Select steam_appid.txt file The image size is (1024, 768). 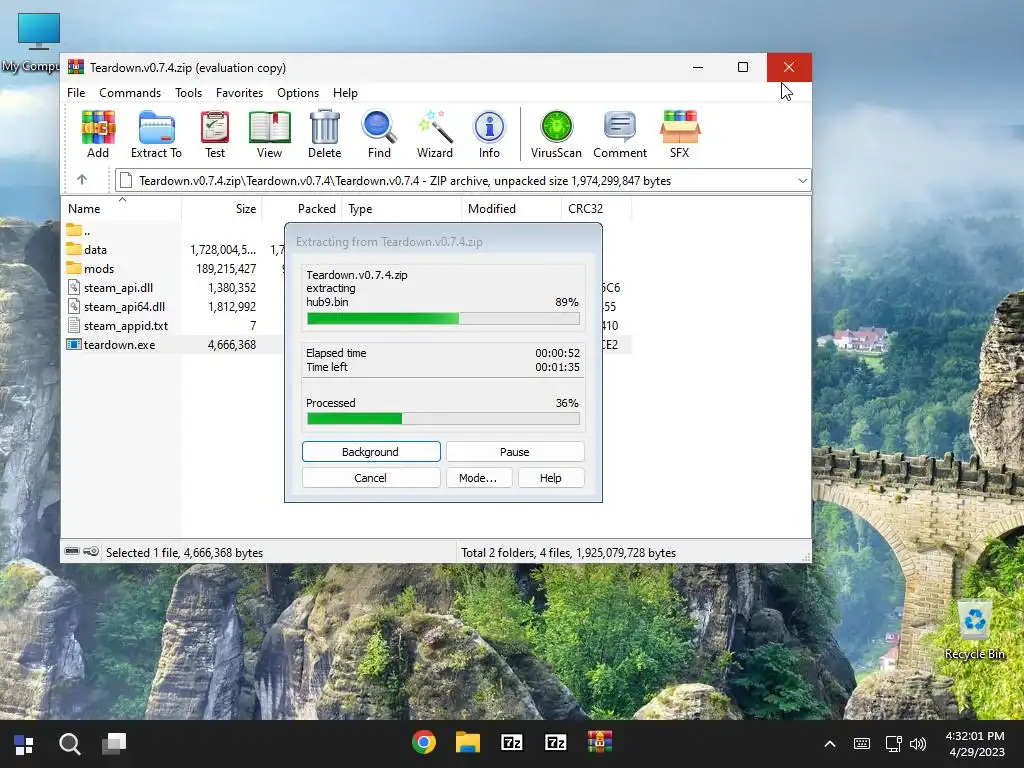pyautogui.click(x=125, y=325)
